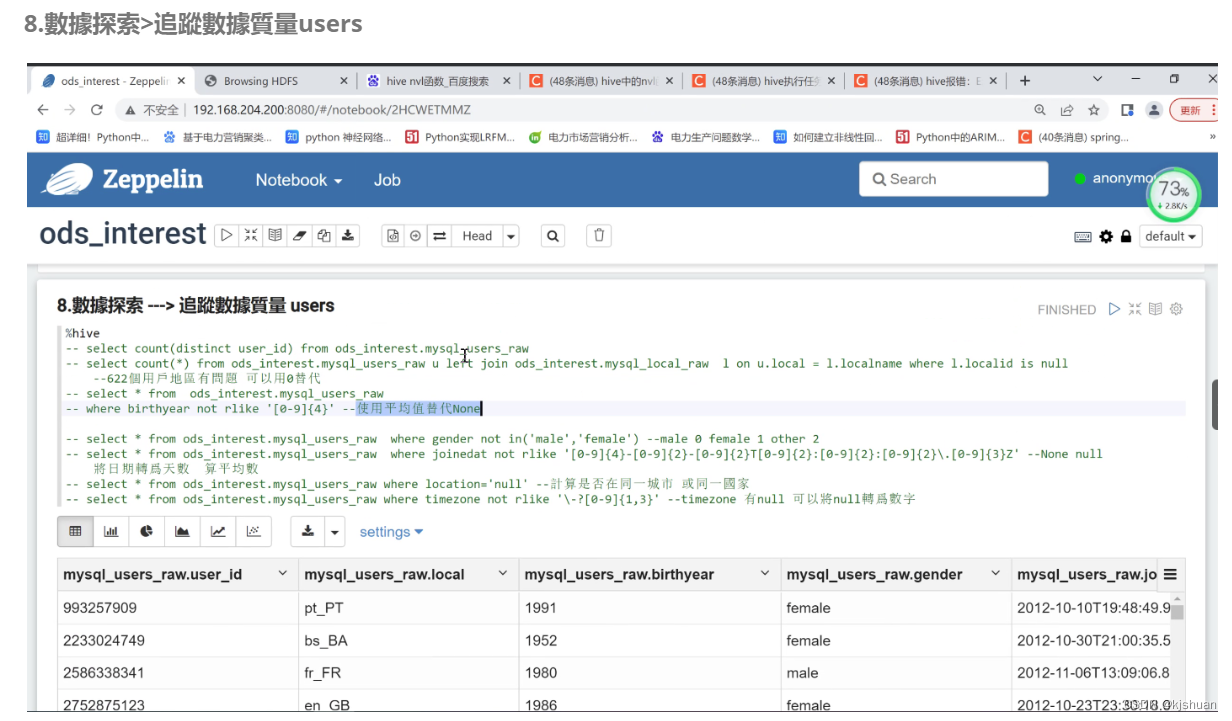Run the users data quality paragraph
The height and width of the screenshot is (721, 1232).
(x=1114, y=309)
